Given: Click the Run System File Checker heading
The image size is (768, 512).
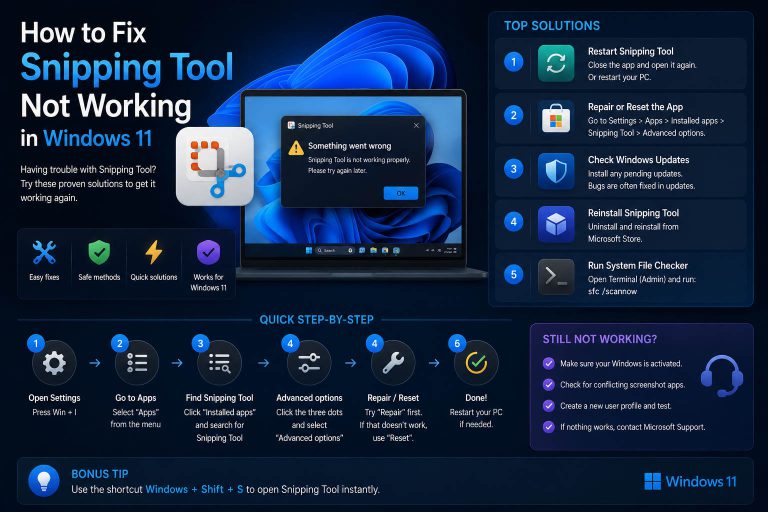Looking at the screenshot, I should (x=638, y=266).
